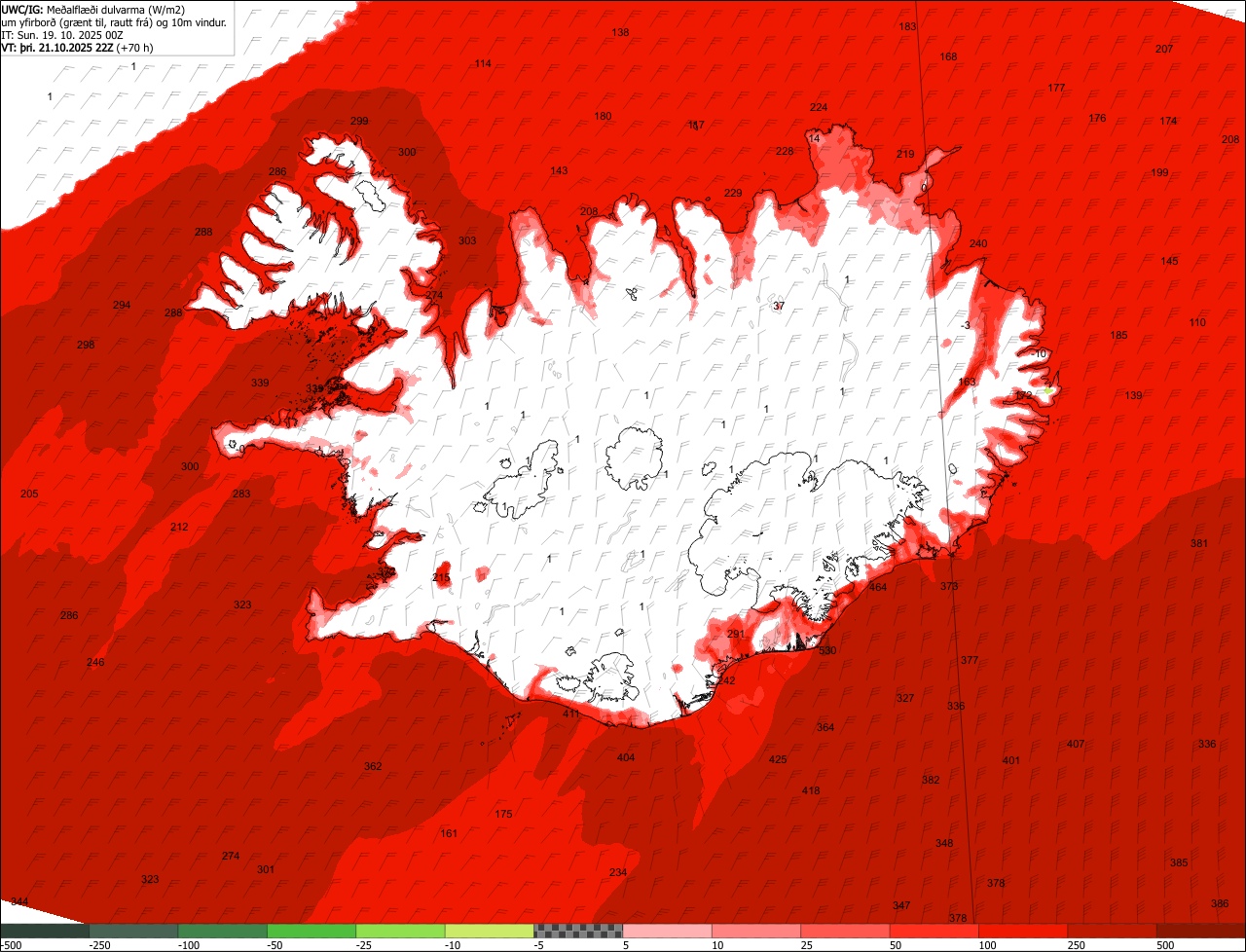The image size is (1246, 952).
Task: Click the map value 294
Action: pyautogui.click(x=122, y=305)
